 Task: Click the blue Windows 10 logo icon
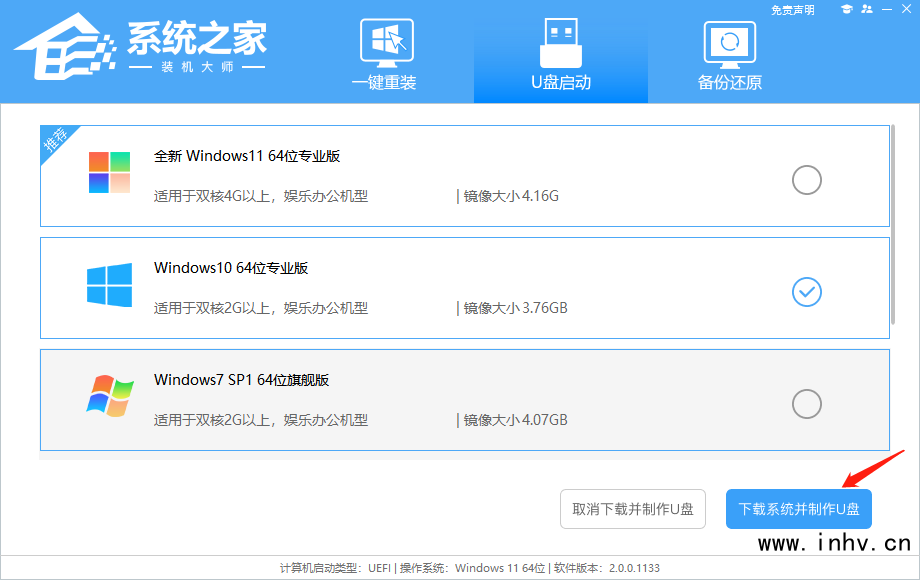(109, 285)
